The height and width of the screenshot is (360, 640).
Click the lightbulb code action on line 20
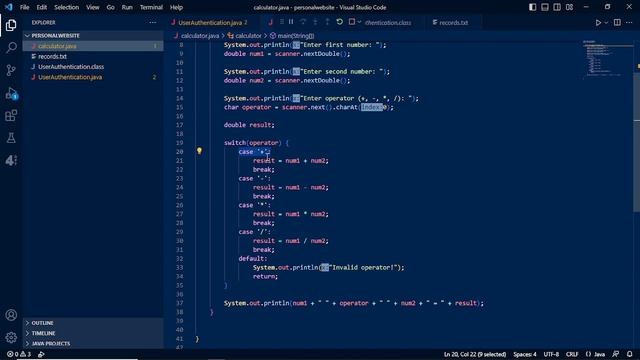tap(199, 151)
